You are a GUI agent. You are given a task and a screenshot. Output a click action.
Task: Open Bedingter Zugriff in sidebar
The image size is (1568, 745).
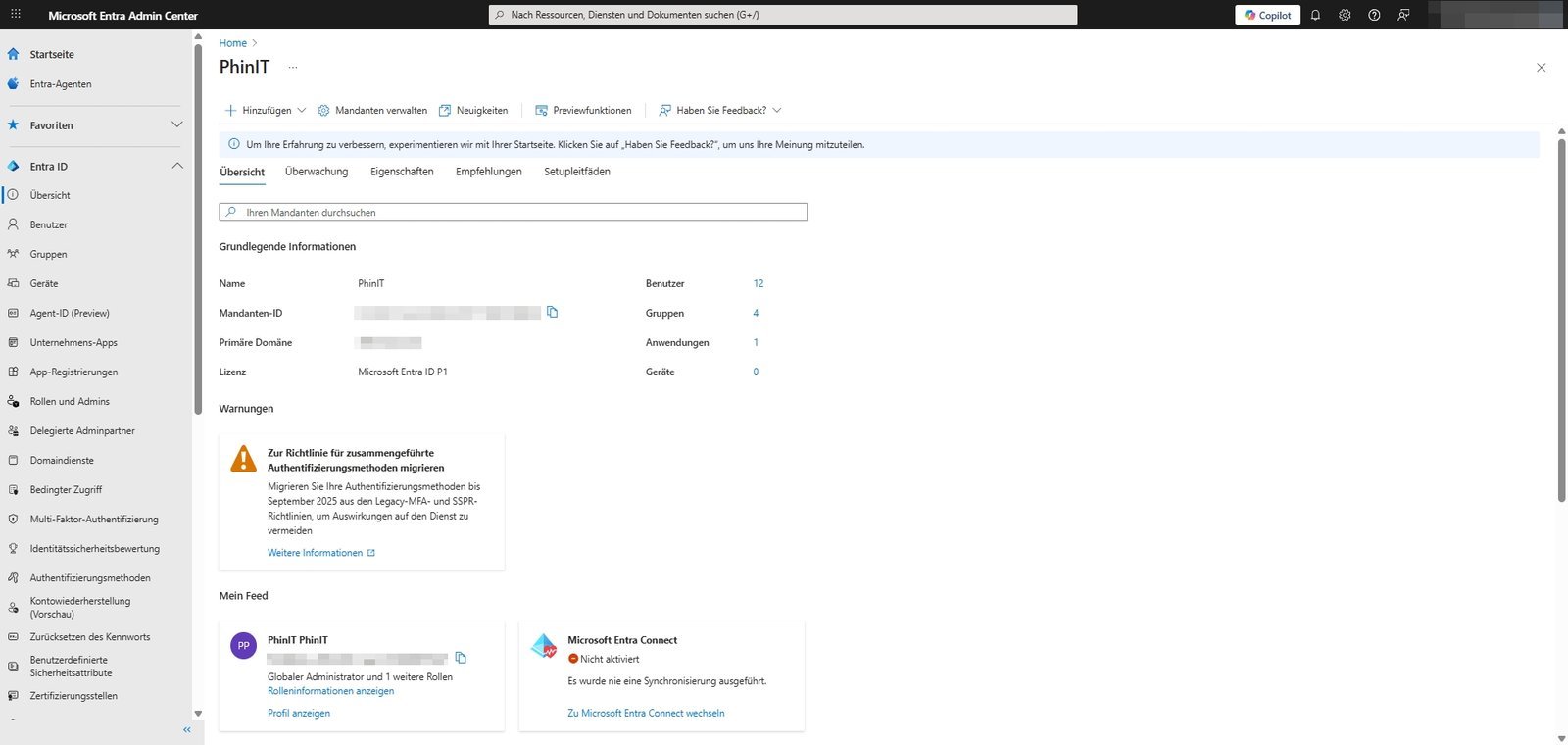(66, 489)
